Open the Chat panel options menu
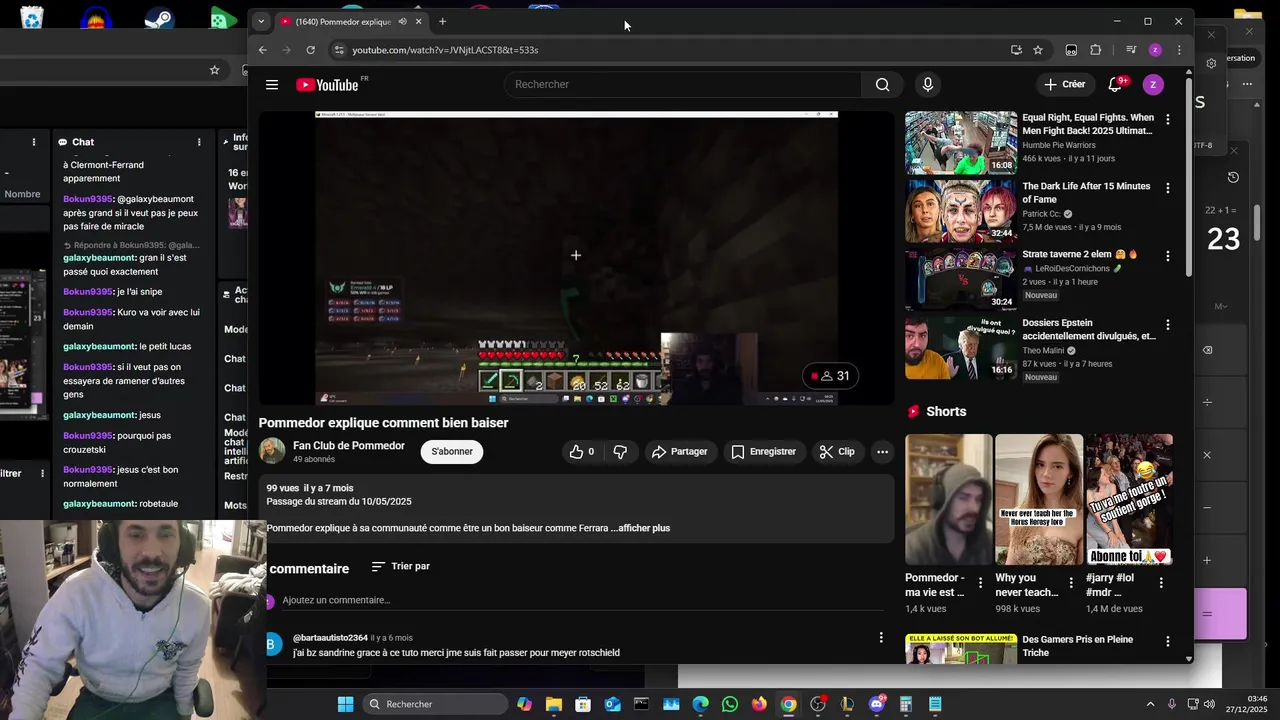 tap(199, 142)
